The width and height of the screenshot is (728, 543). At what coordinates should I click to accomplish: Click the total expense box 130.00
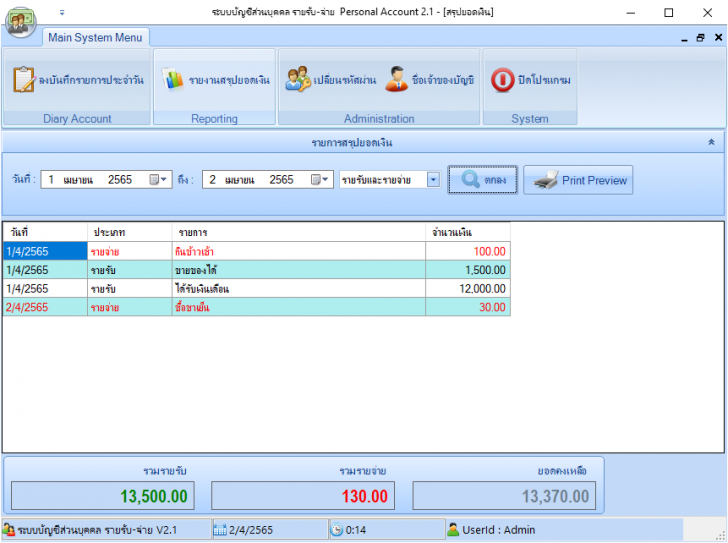(x=303, y=496)
